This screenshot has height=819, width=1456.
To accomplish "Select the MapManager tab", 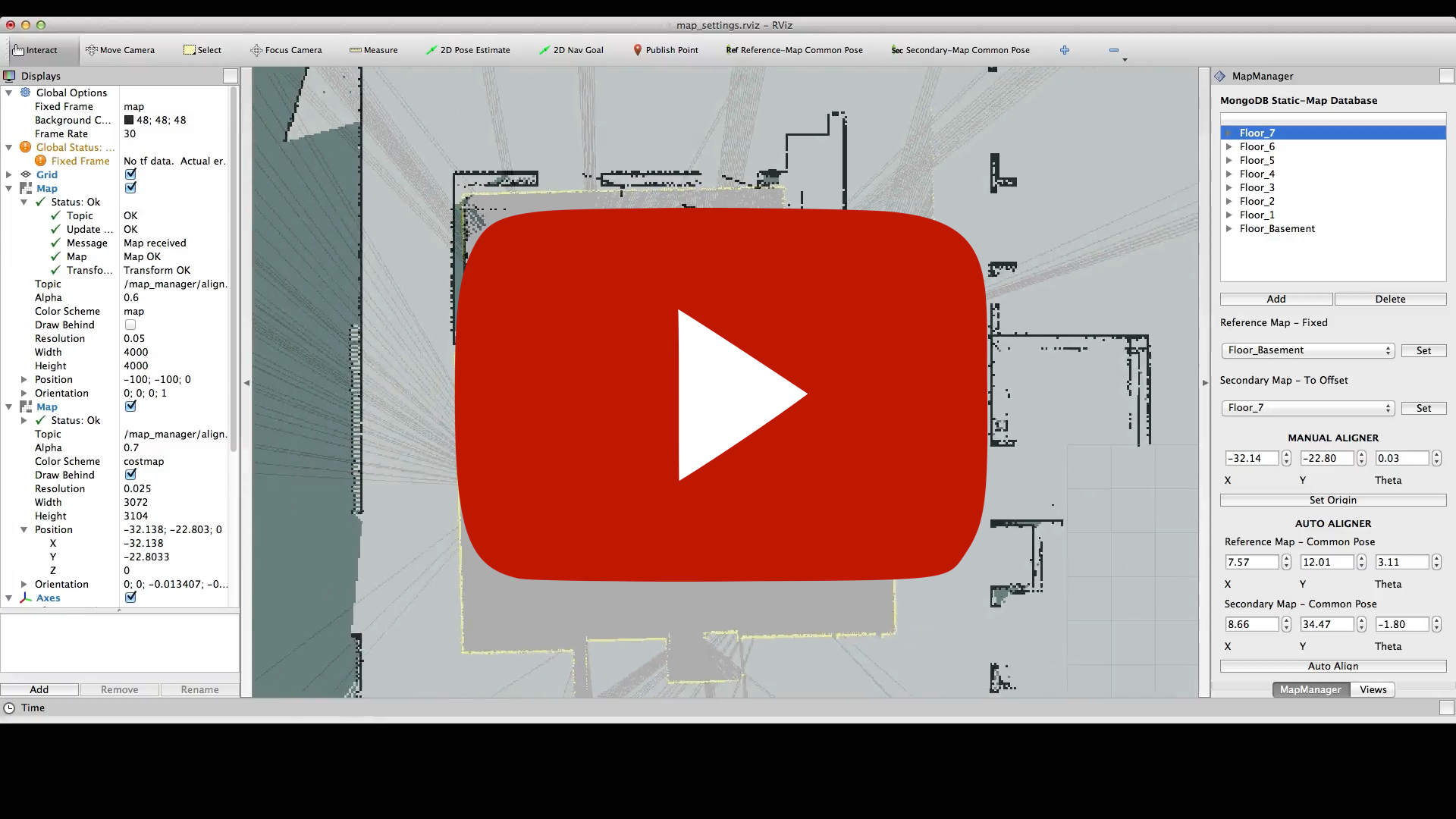I will coord(1310,689).
